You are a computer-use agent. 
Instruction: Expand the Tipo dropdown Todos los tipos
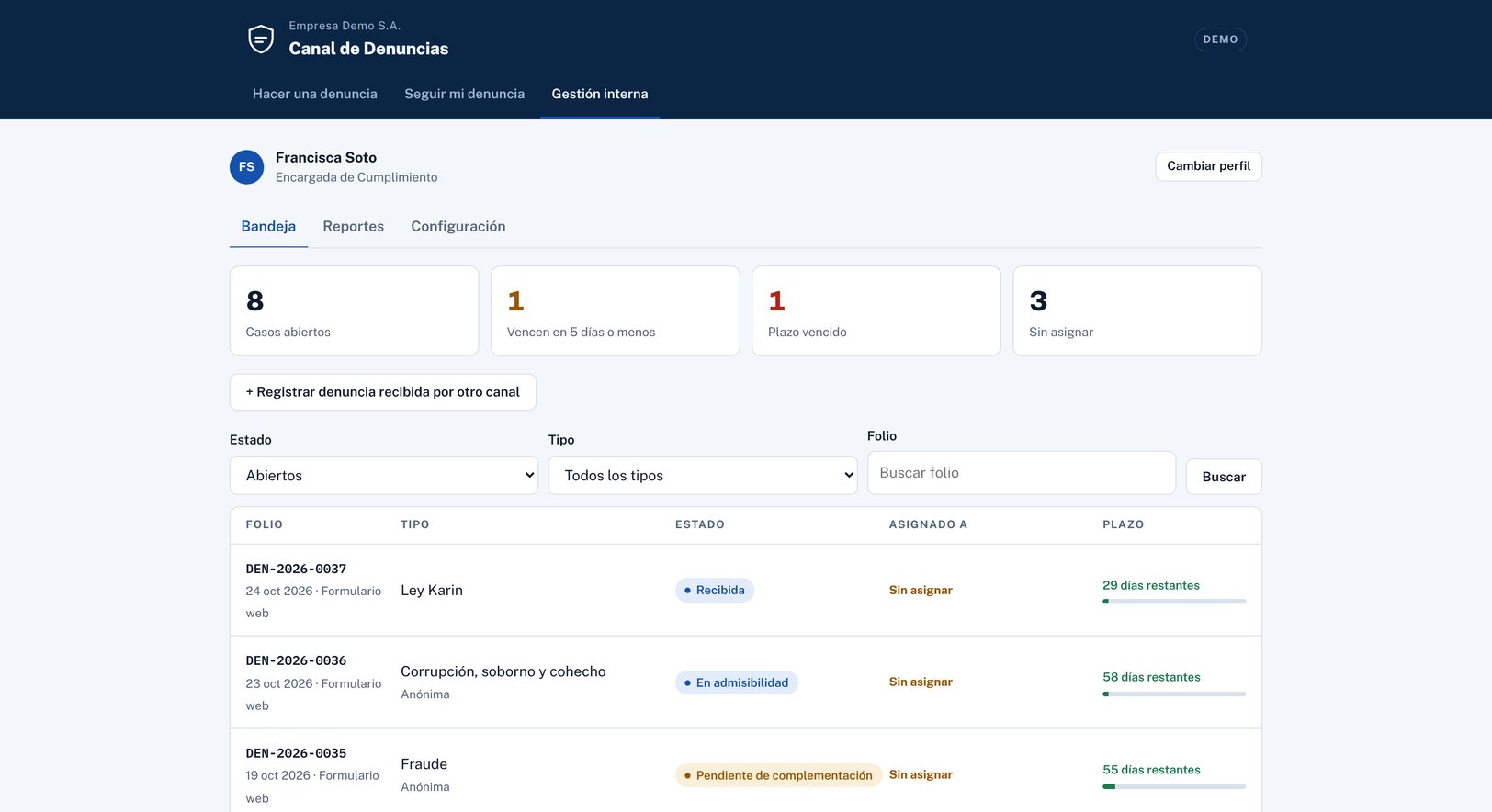tap(703, 476)
